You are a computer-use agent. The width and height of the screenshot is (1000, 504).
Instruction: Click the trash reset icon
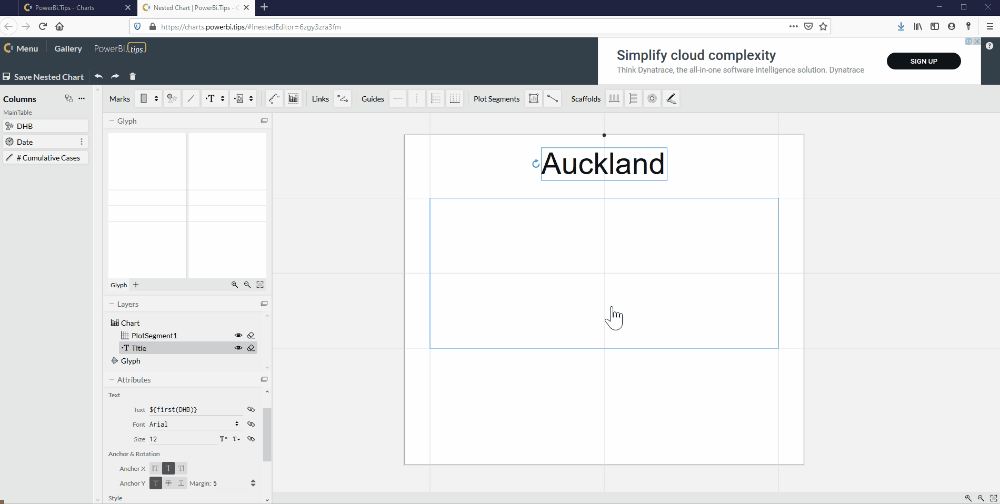133,76
